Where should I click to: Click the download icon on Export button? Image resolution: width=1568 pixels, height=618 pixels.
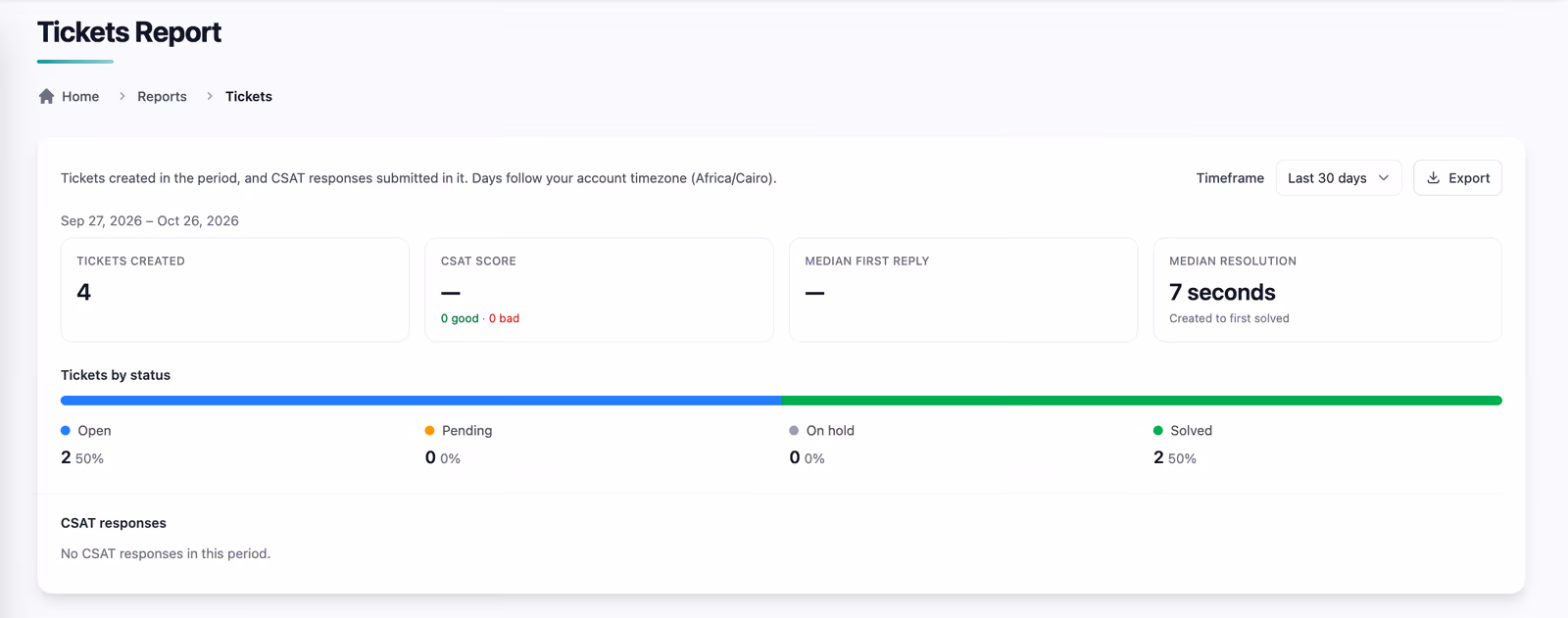[1434, 177]
